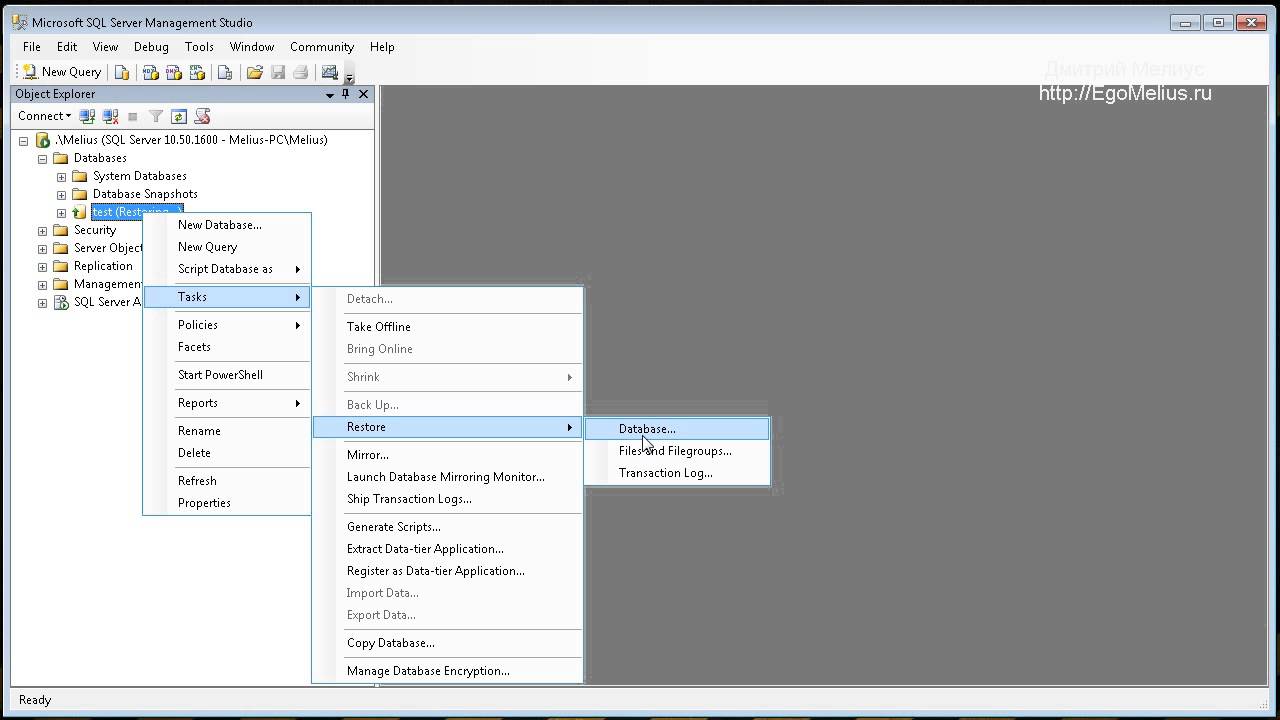Choose Properties in the context menu
1280x720 pixels.
tap(227, 503)
